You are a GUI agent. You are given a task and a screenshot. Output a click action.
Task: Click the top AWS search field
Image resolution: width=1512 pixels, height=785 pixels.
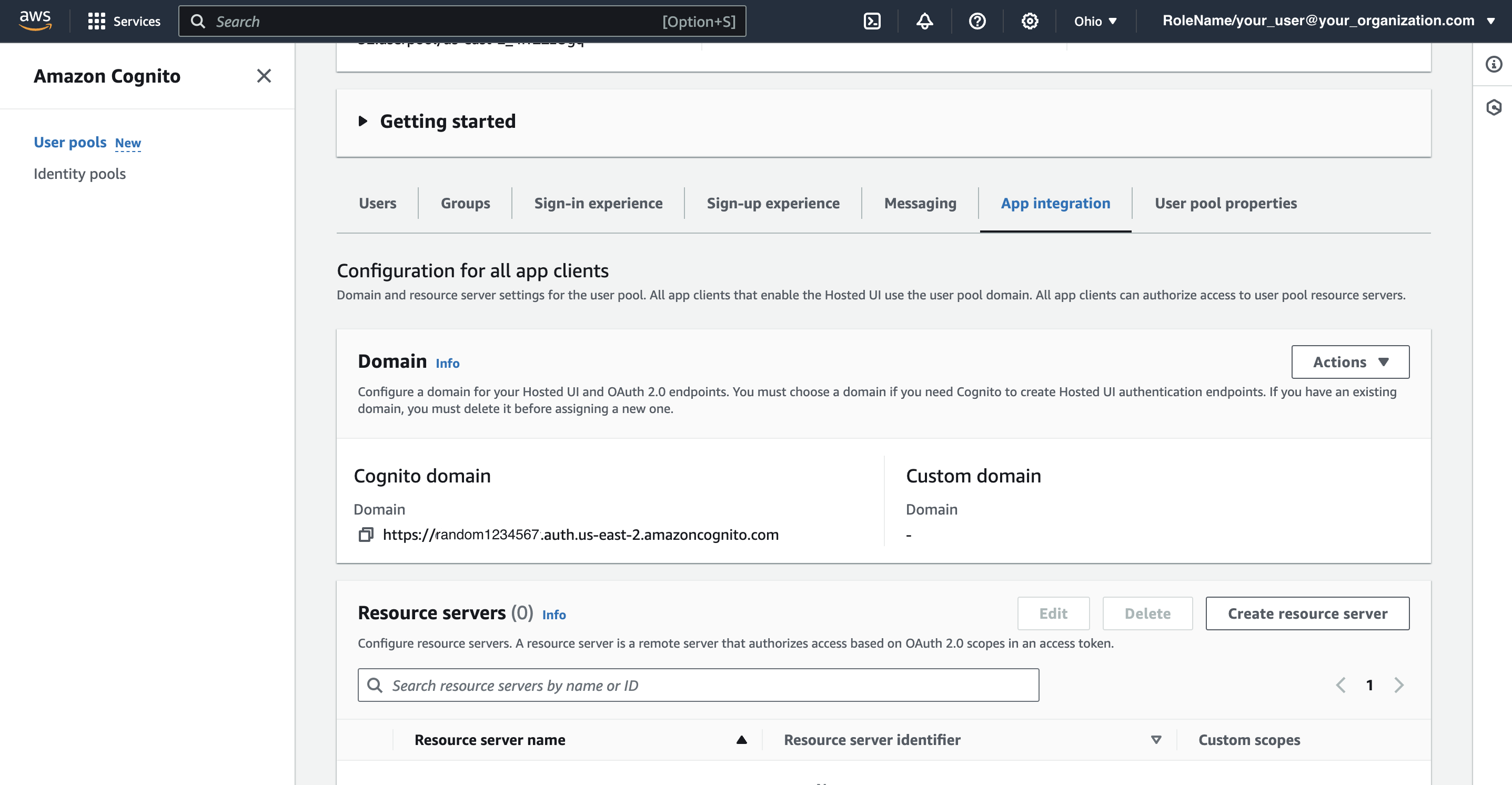coord(462,21)
